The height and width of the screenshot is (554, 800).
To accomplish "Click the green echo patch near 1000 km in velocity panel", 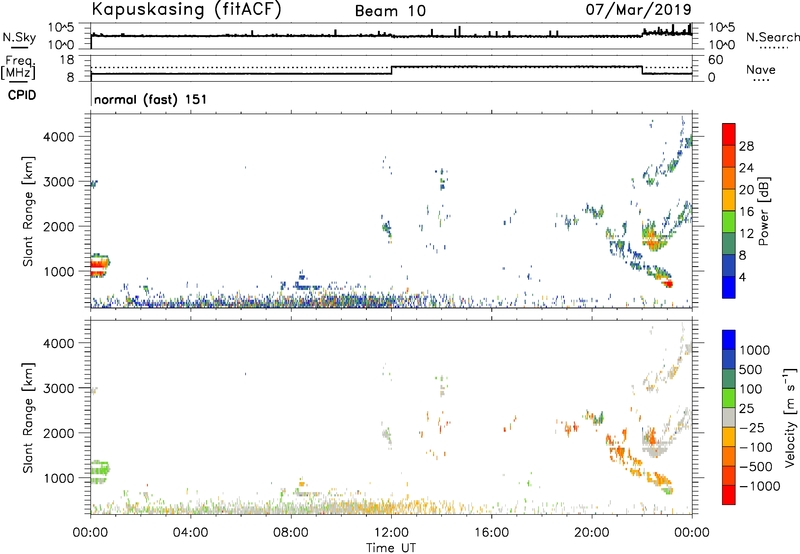I will pyautogui.click(x=100, y=471).
